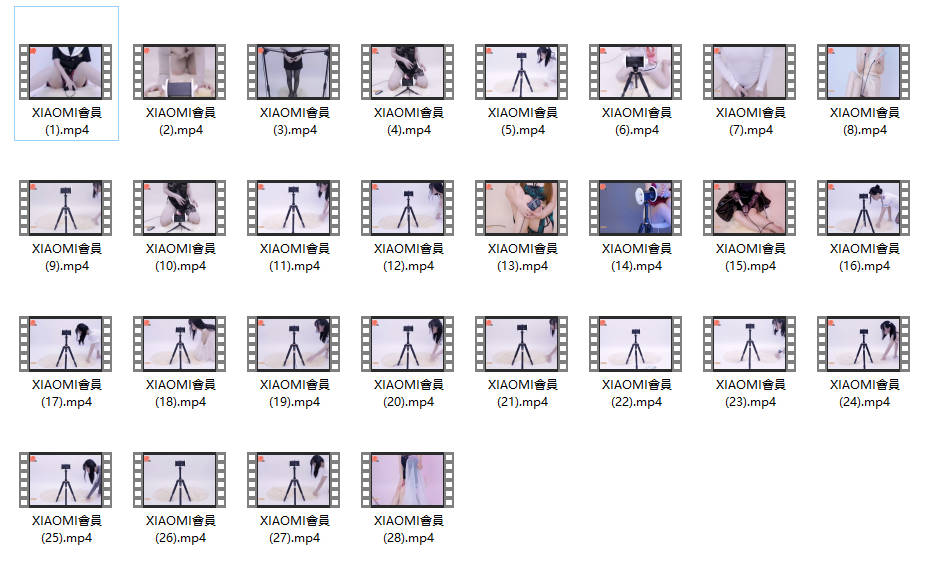
Task: Select the XIAOMI會員 (23).mp4 video icon
Action: click(x=750, y=344)
